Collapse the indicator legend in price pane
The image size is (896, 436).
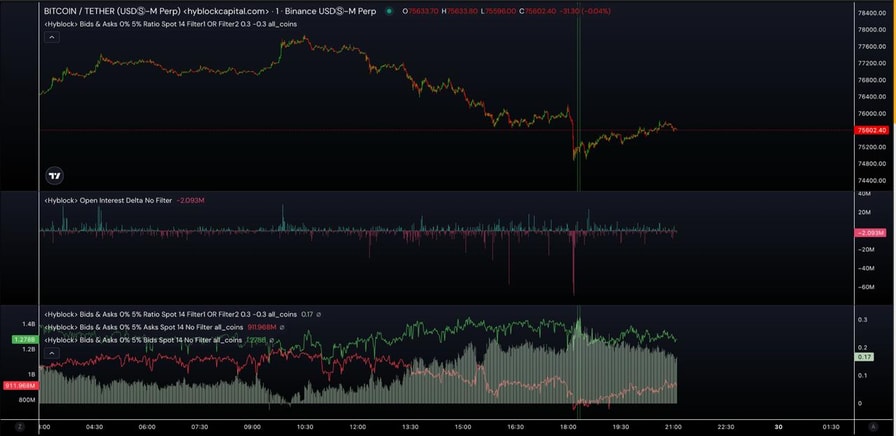(x=52, y=37)
